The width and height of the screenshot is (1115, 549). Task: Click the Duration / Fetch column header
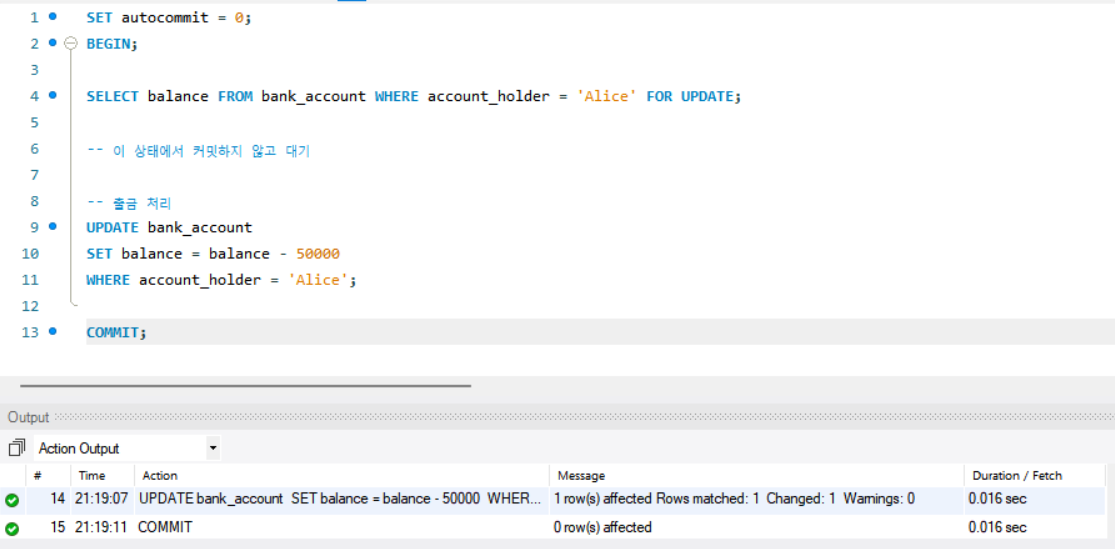pyautogui.click(x=1016, y=476)
